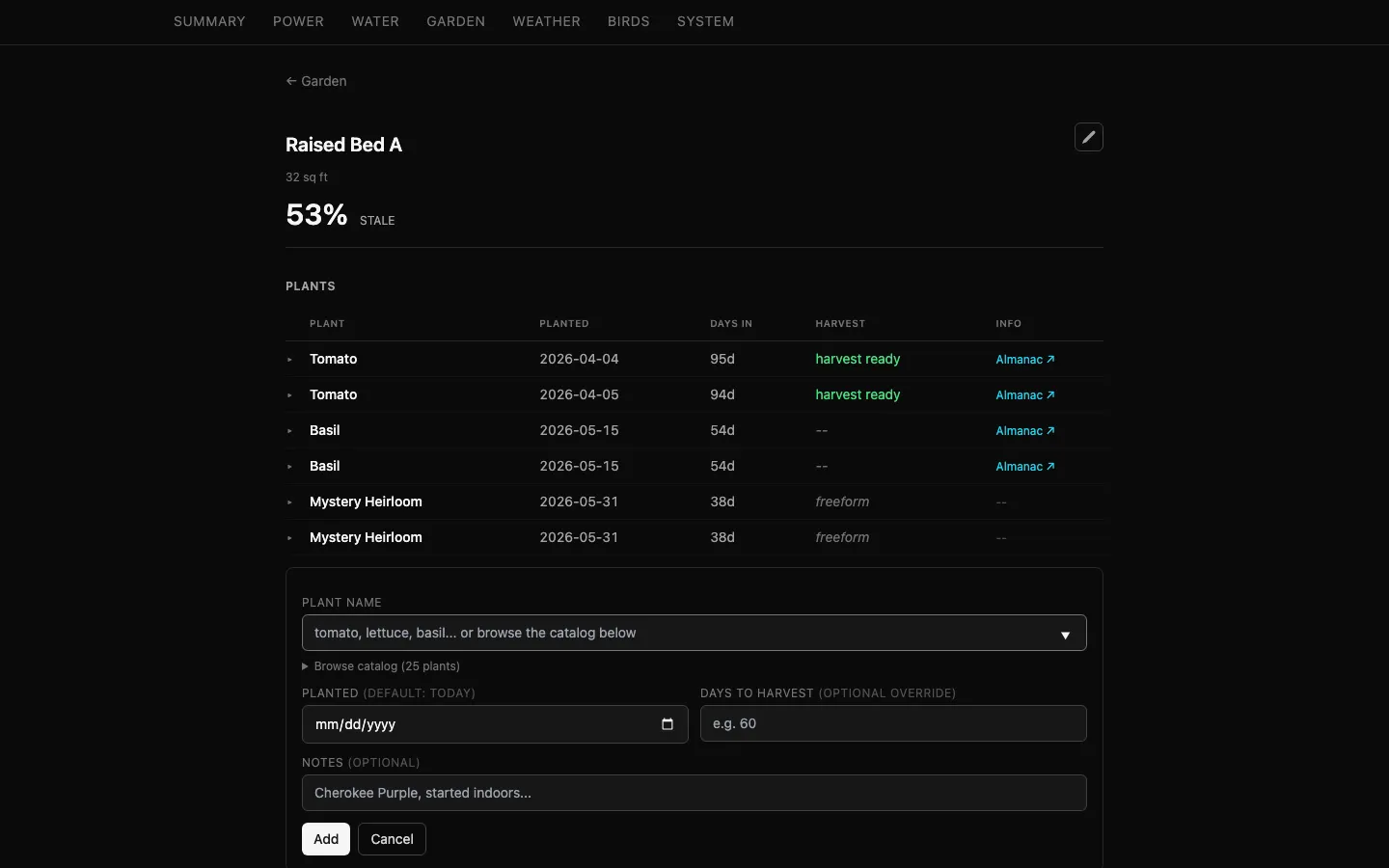Open the calendar picker icon in Planted field
1389x868 pixels.
point(667,724)
